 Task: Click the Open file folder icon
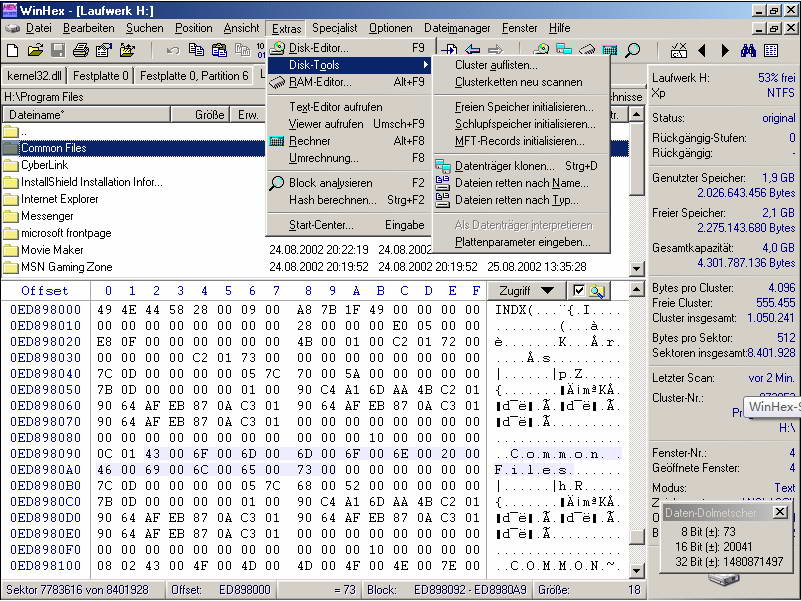pyautogui.click(x=35, y=50)
